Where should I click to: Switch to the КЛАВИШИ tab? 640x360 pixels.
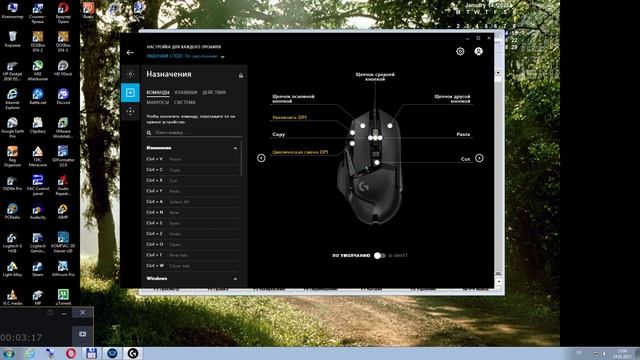click(186, 92)
